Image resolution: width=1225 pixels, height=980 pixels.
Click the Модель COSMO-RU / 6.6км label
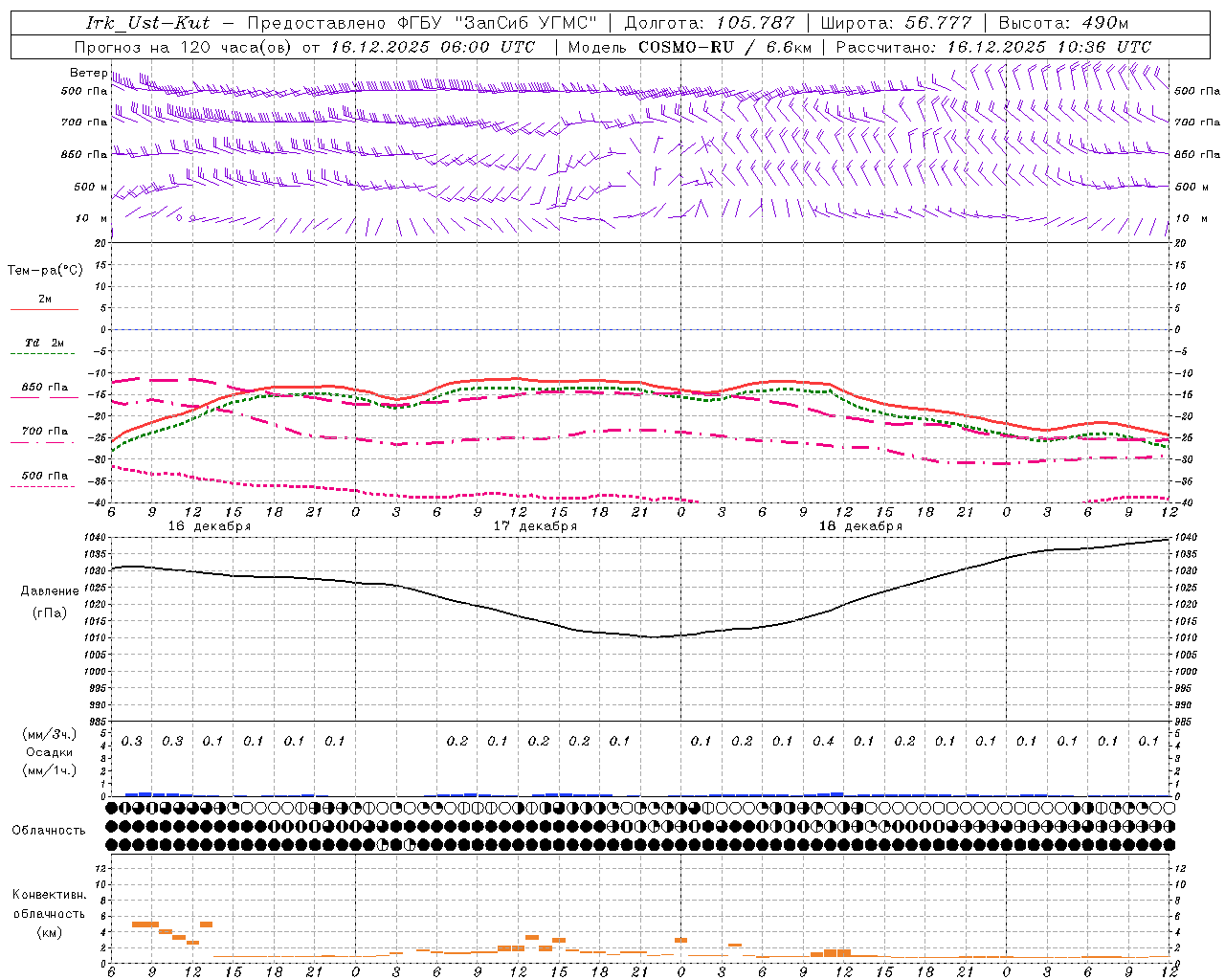pyautogui.click(x=690, y=46)
